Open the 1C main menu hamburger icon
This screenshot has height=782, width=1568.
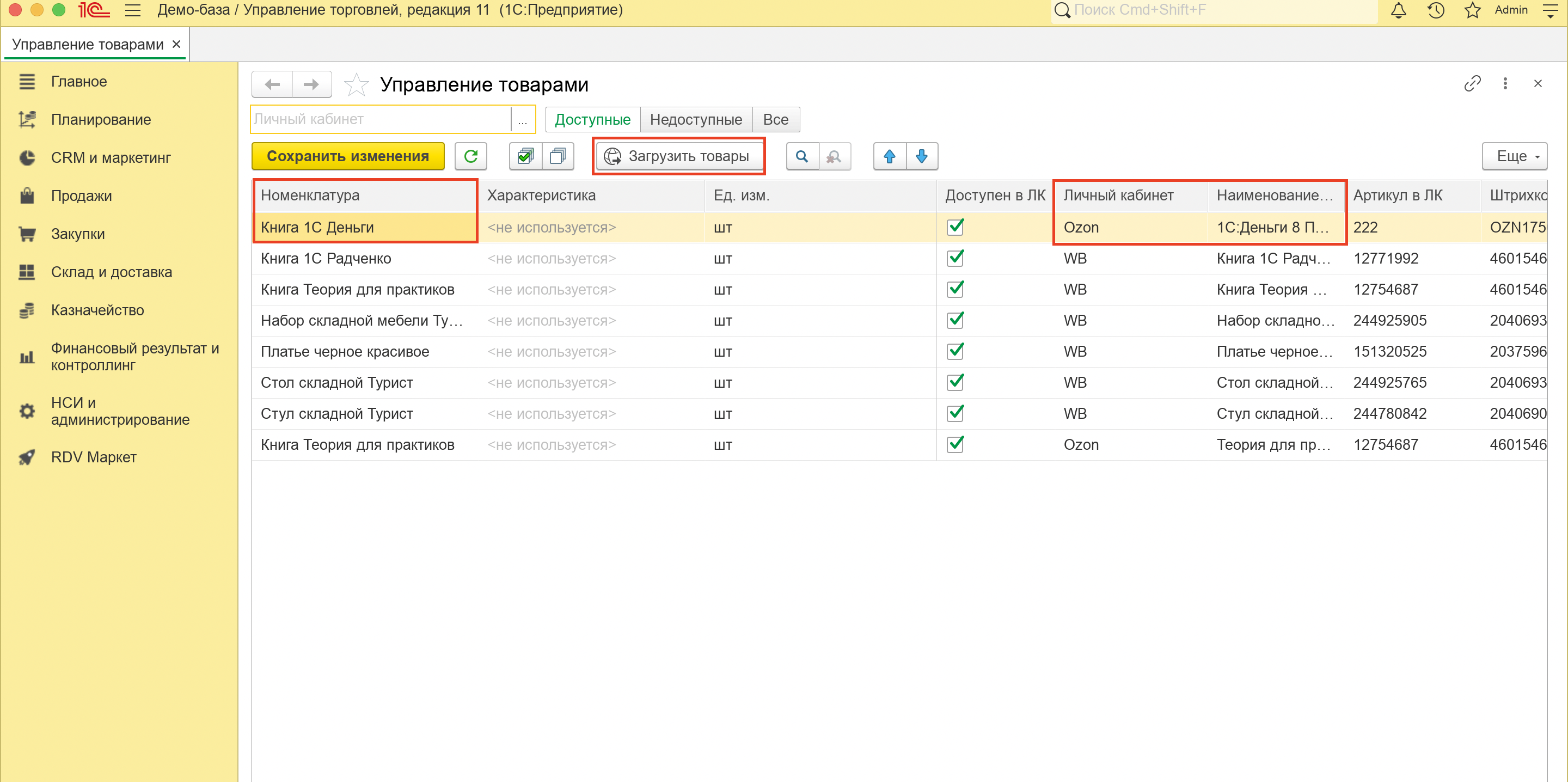(x=133, y=10)
